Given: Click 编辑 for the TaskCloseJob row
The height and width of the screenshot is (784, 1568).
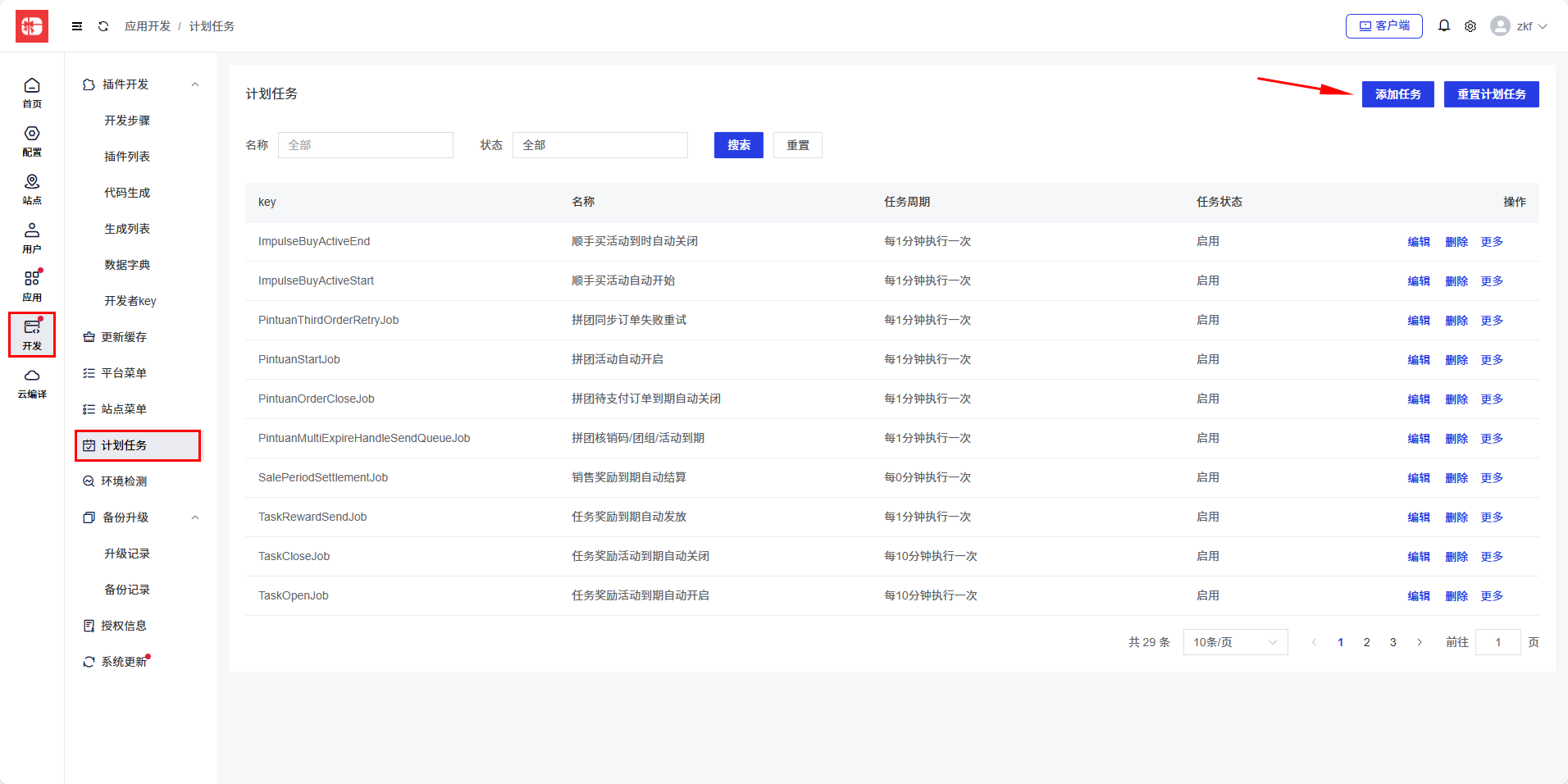Looking at the screenshot, I should click(1418, 557).
